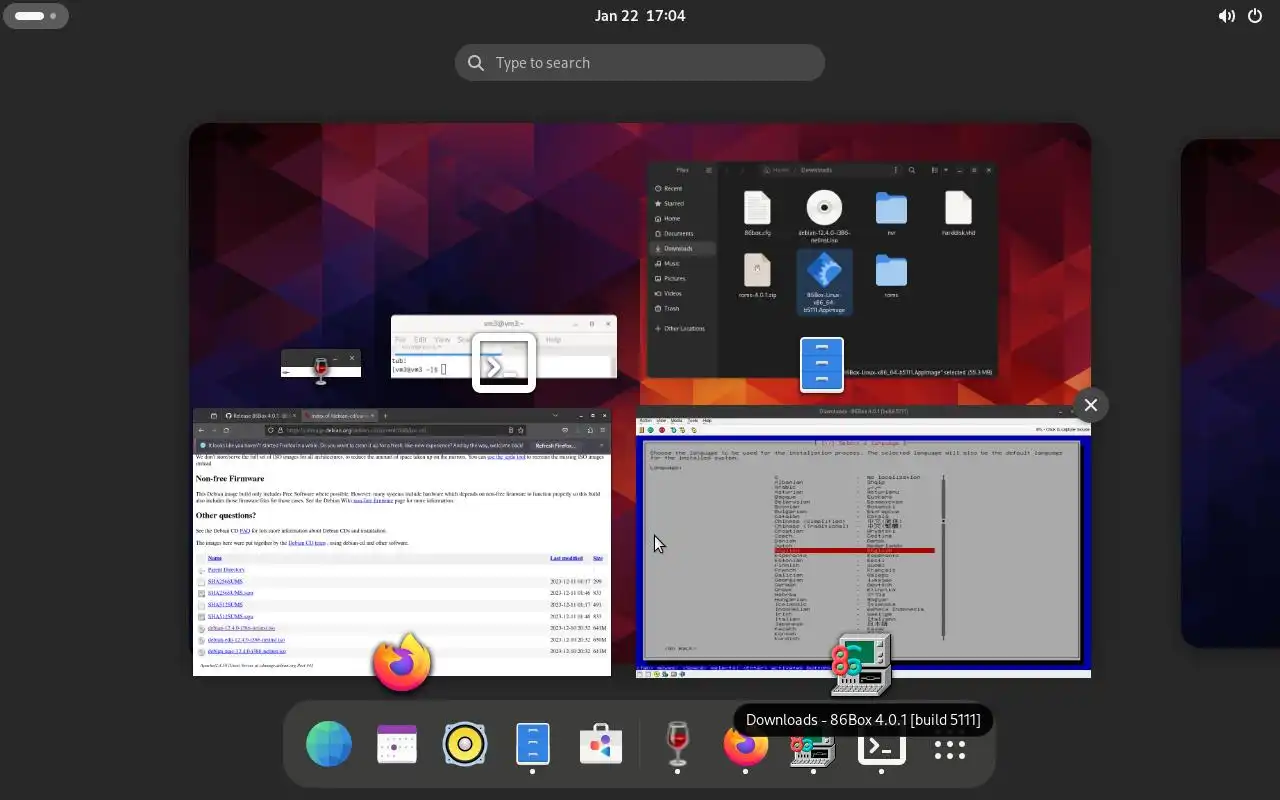Select the 86Box installer window thumbnail
The height and width of the screenshot is (800, 1280).
tap(863, 542)
